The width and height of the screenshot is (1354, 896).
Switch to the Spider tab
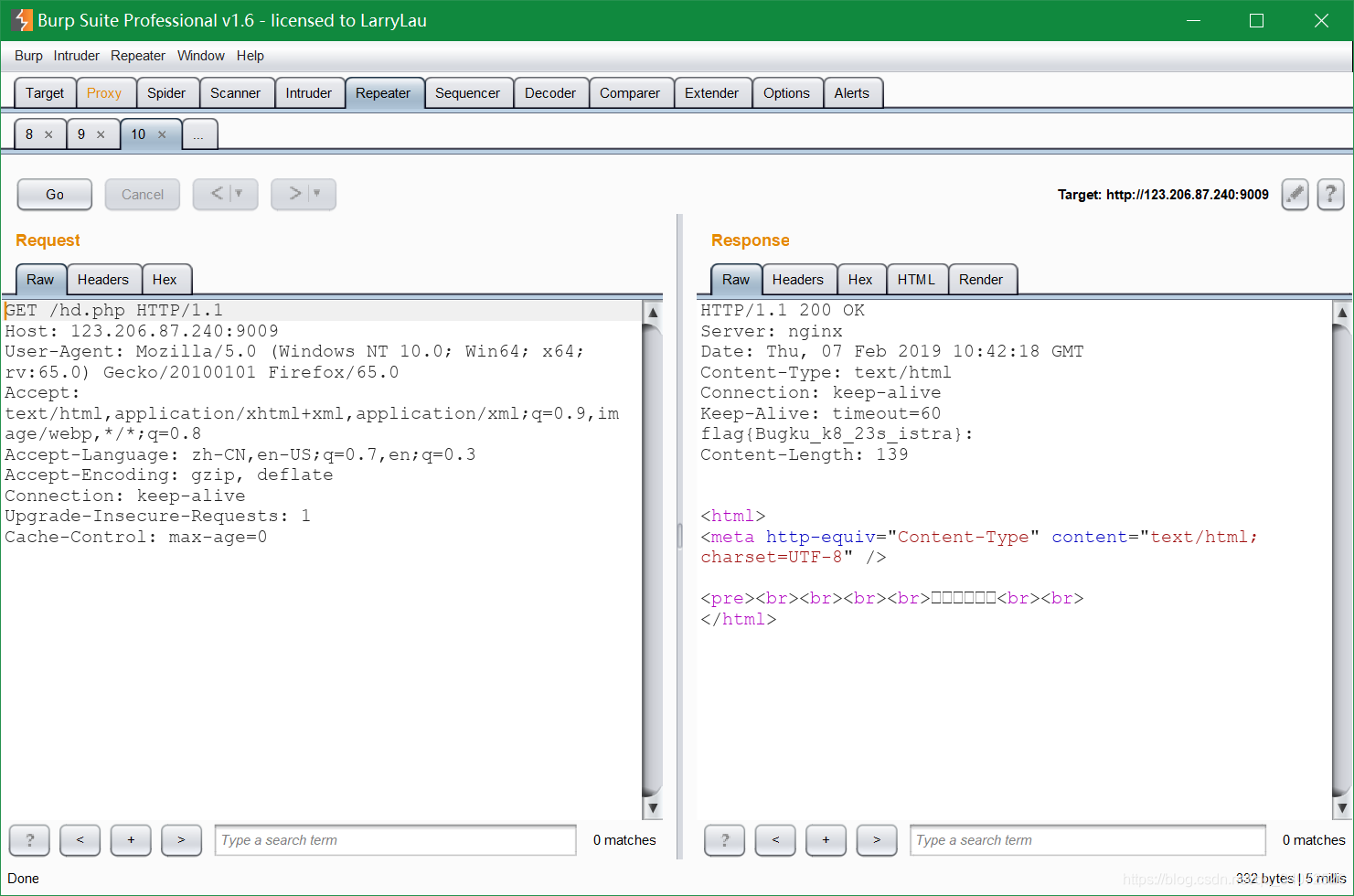tap(166, 93)
